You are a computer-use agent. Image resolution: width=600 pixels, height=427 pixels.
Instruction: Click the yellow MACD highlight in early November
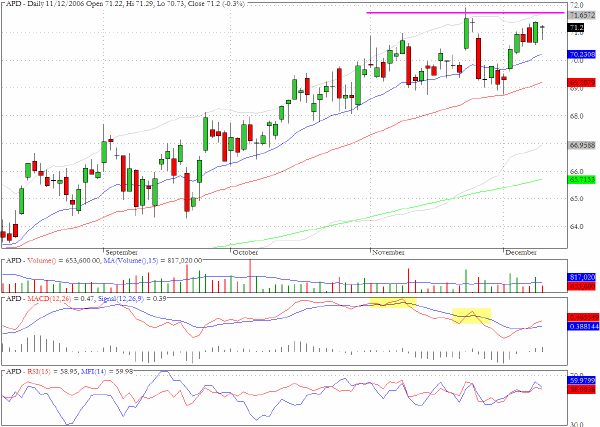[x=393, y=302]
